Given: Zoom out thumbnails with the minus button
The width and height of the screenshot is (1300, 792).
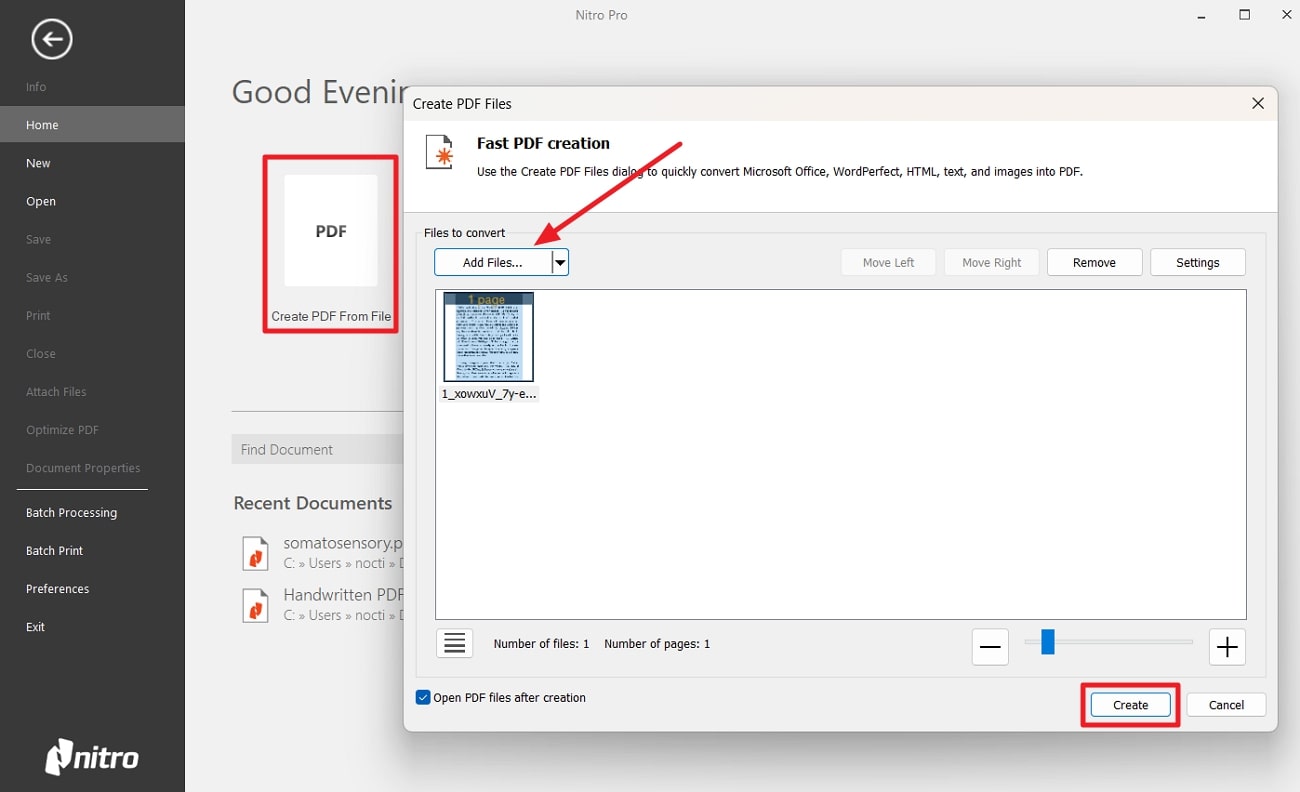Looking at the screenshot, I should coord(990,647).
